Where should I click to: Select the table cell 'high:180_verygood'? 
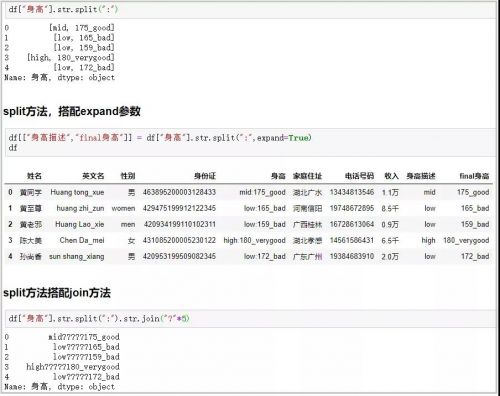[255, 240]
